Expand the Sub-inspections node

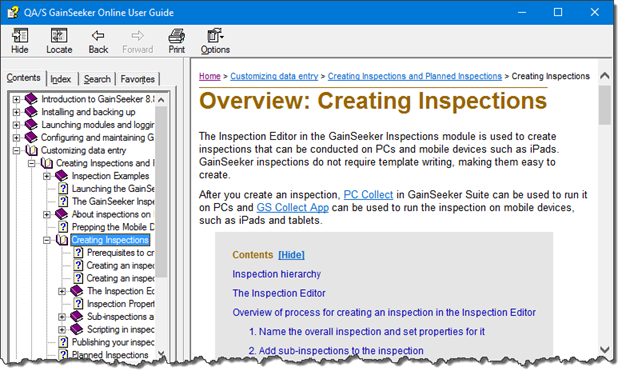click(62, 317)
